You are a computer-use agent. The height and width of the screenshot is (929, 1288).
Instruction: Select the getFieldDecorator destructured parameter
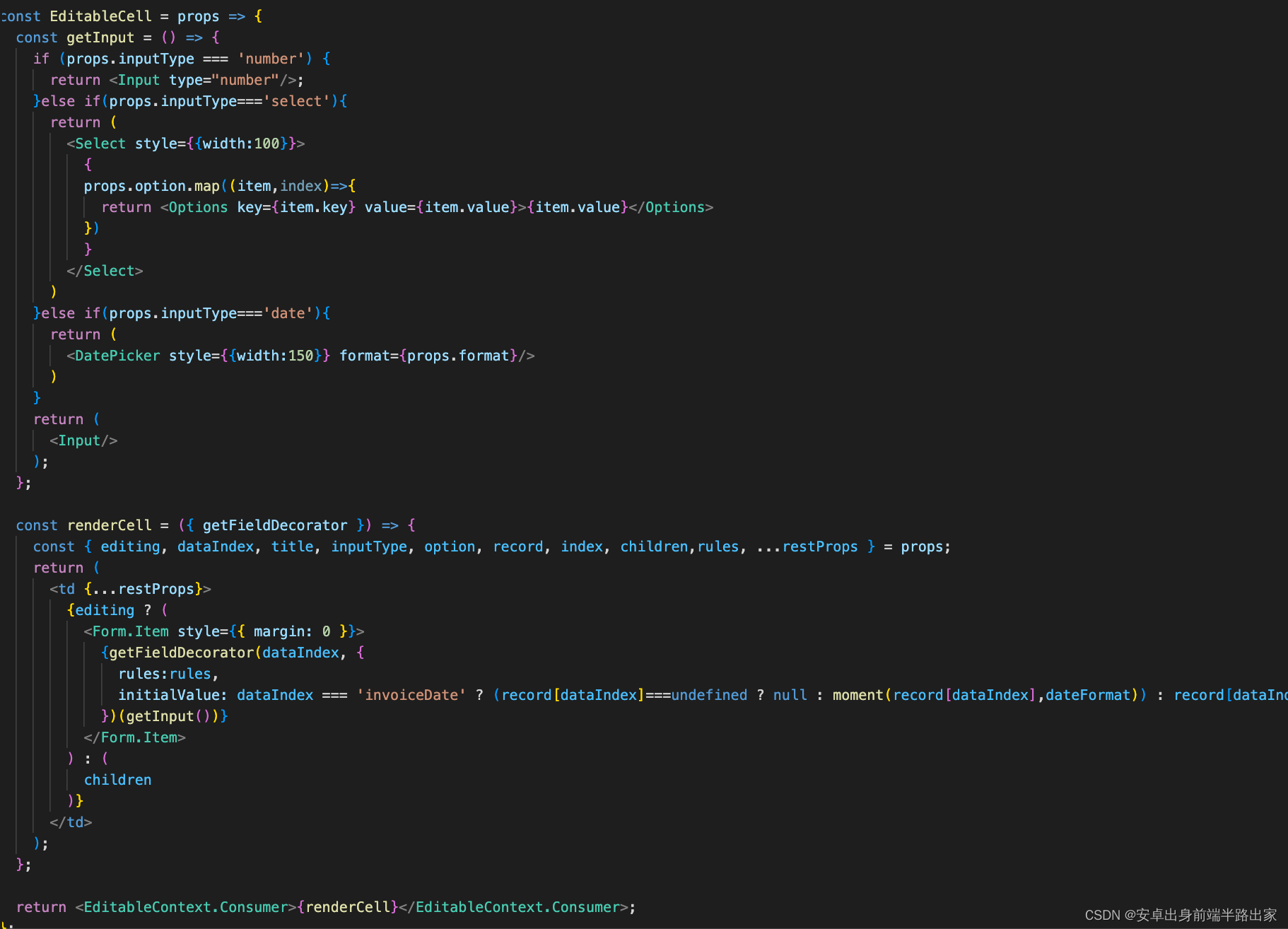pos(275,525)
